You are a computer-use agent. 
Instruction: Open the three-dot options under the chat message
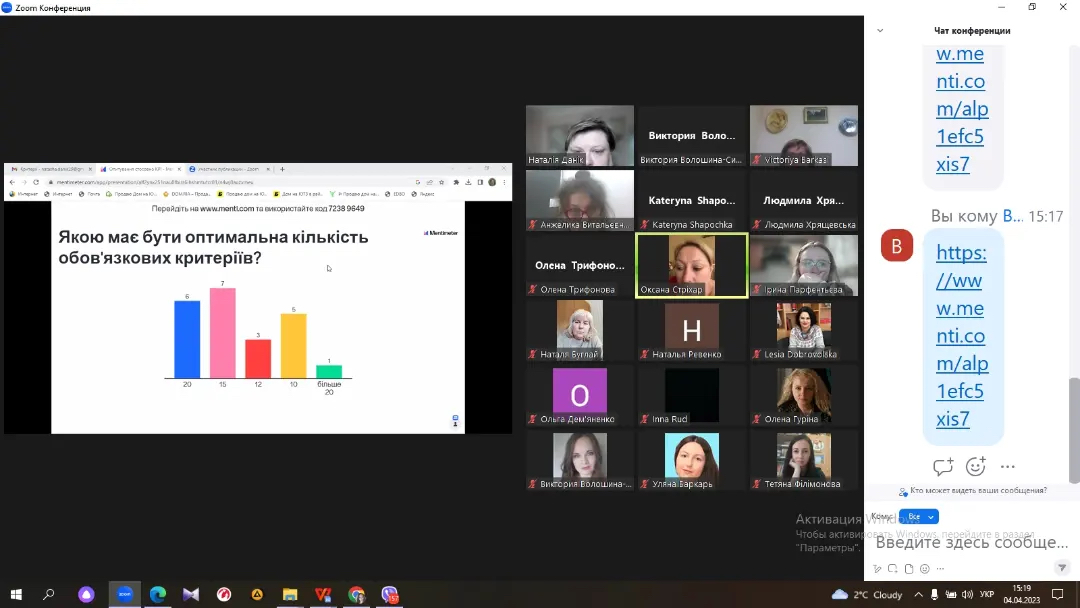coord(1007,467)
